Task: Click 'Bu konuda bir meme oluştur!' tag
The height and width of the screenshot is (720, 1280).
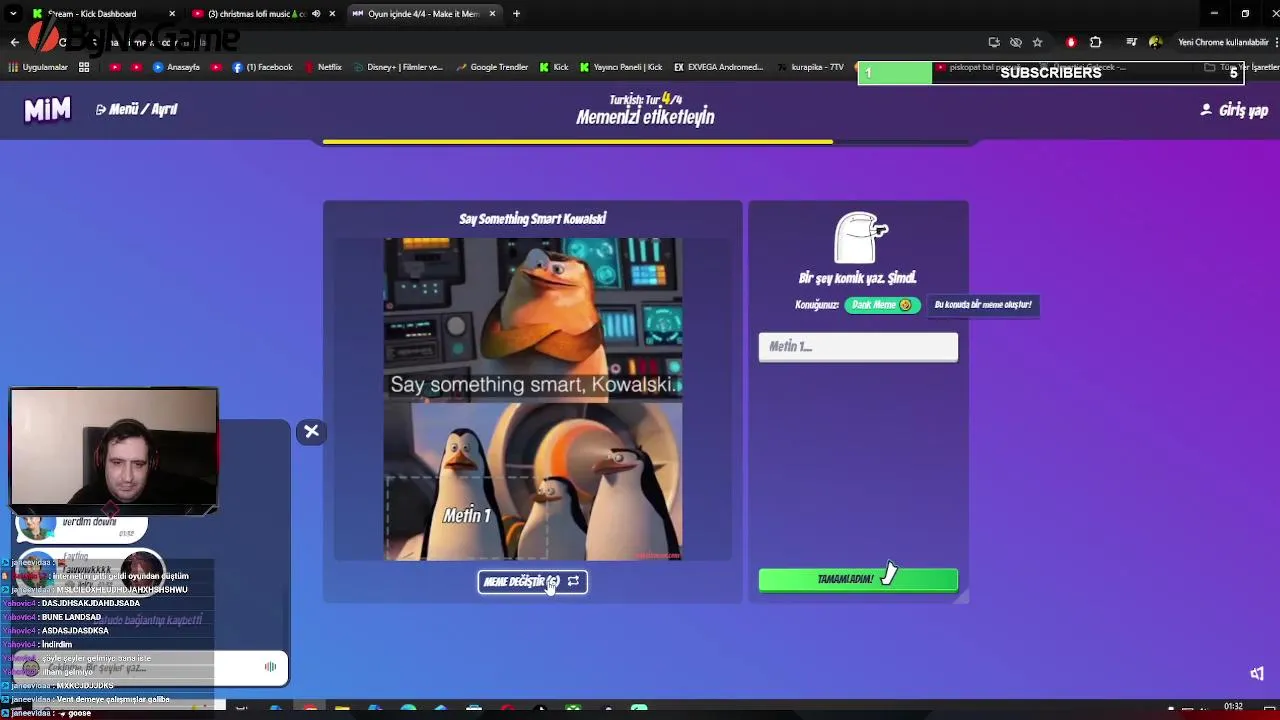Action: [983, 304]
